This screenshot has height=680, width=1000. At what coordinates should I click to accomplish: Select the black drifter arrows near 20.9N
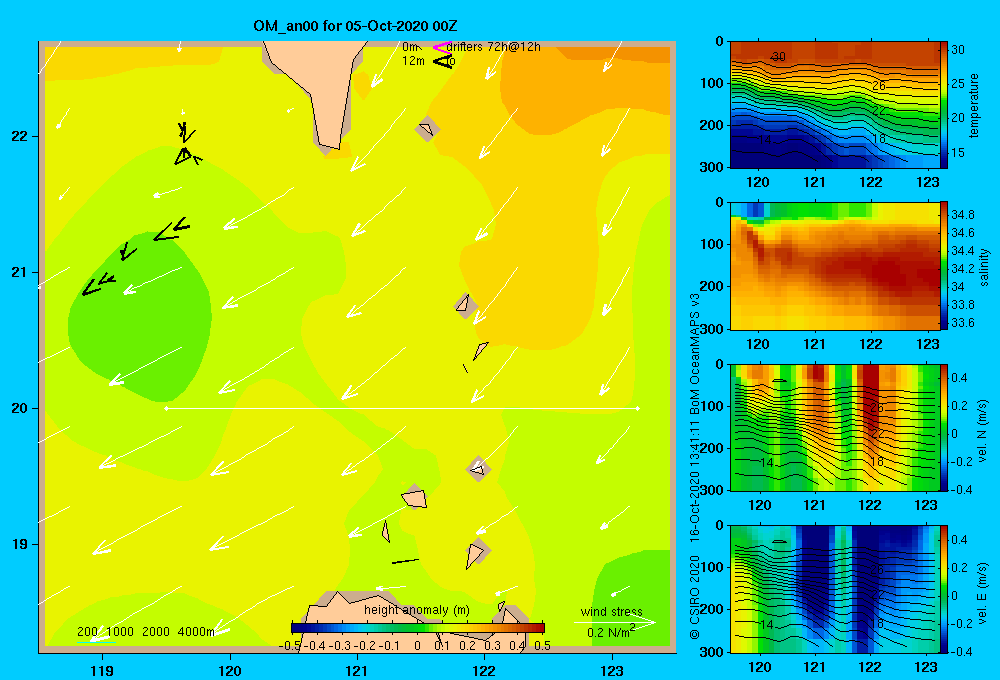[x=98, y=285]
